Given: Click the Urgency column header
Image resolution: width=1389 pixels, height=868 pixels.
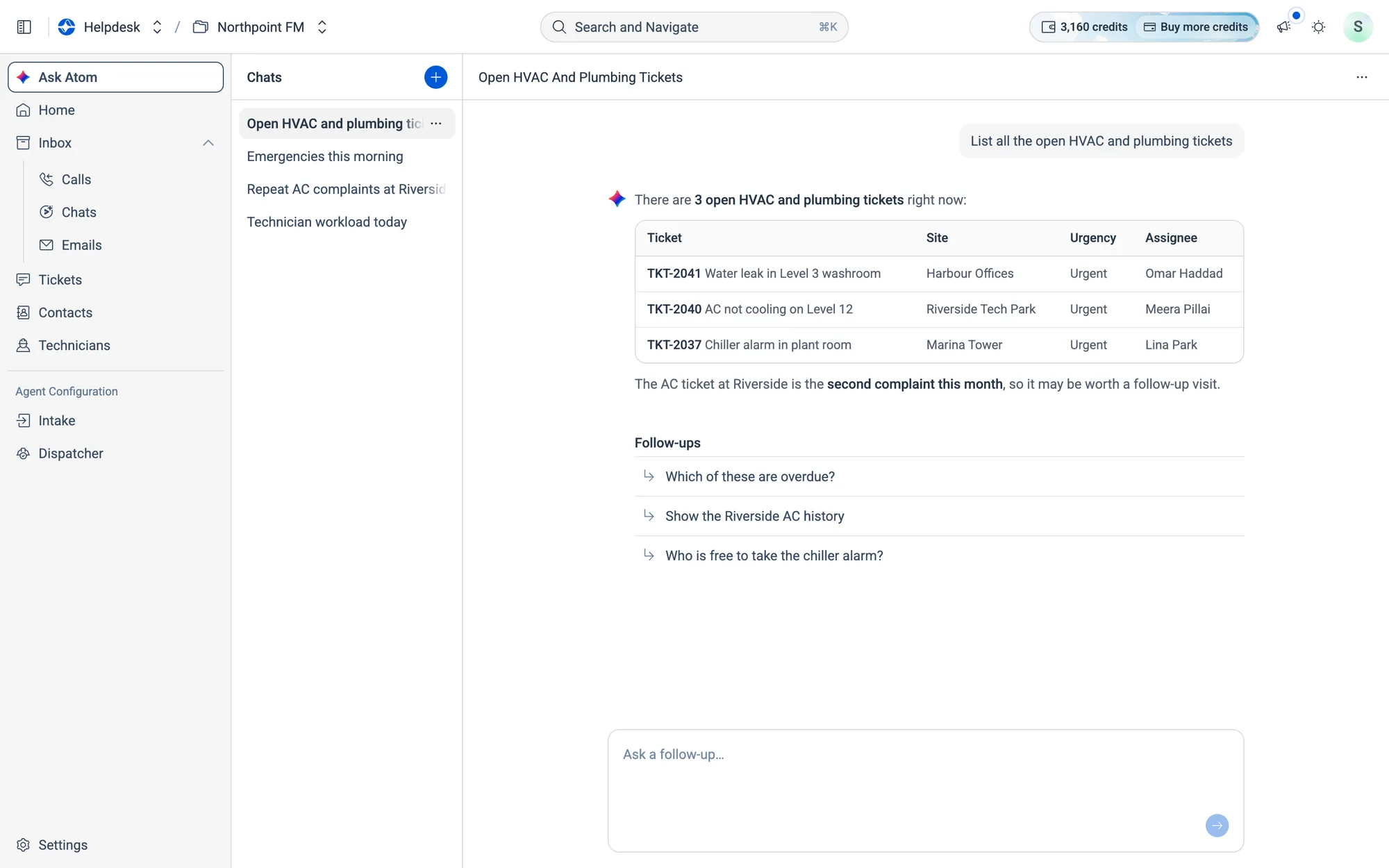Looking at the screenshot, I should click(1092, 237).
